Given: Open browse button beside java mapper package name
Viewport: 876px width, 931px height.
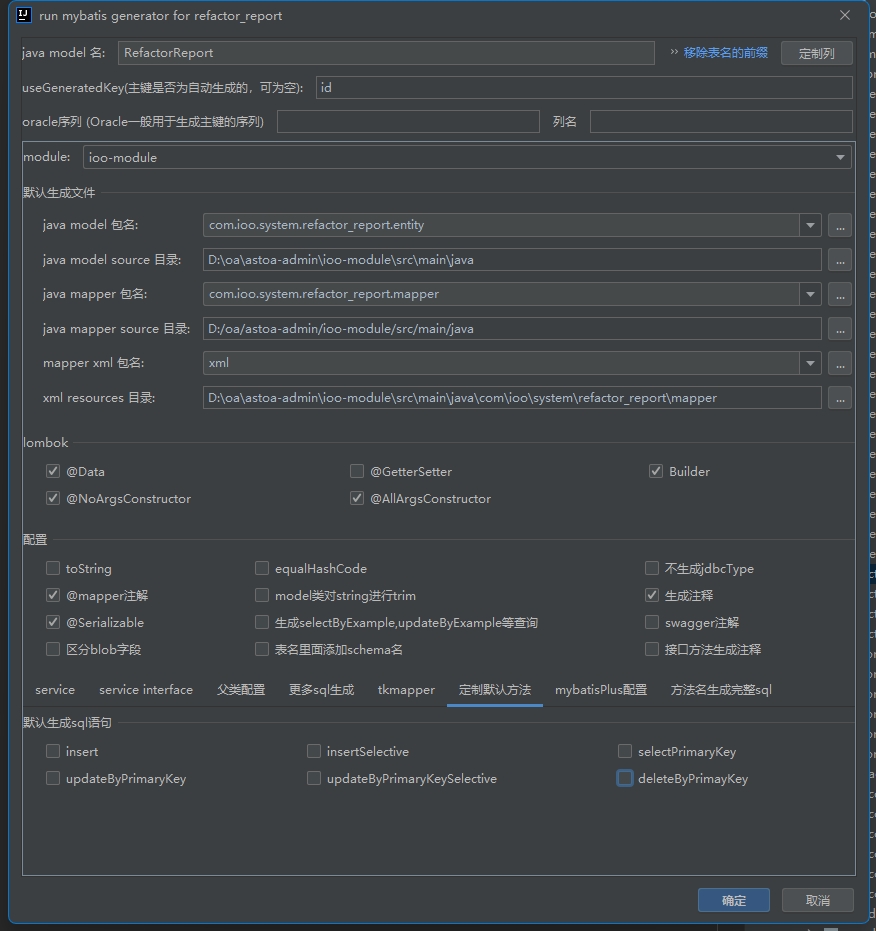Looking at the screenshot, I should coord(840,294).
